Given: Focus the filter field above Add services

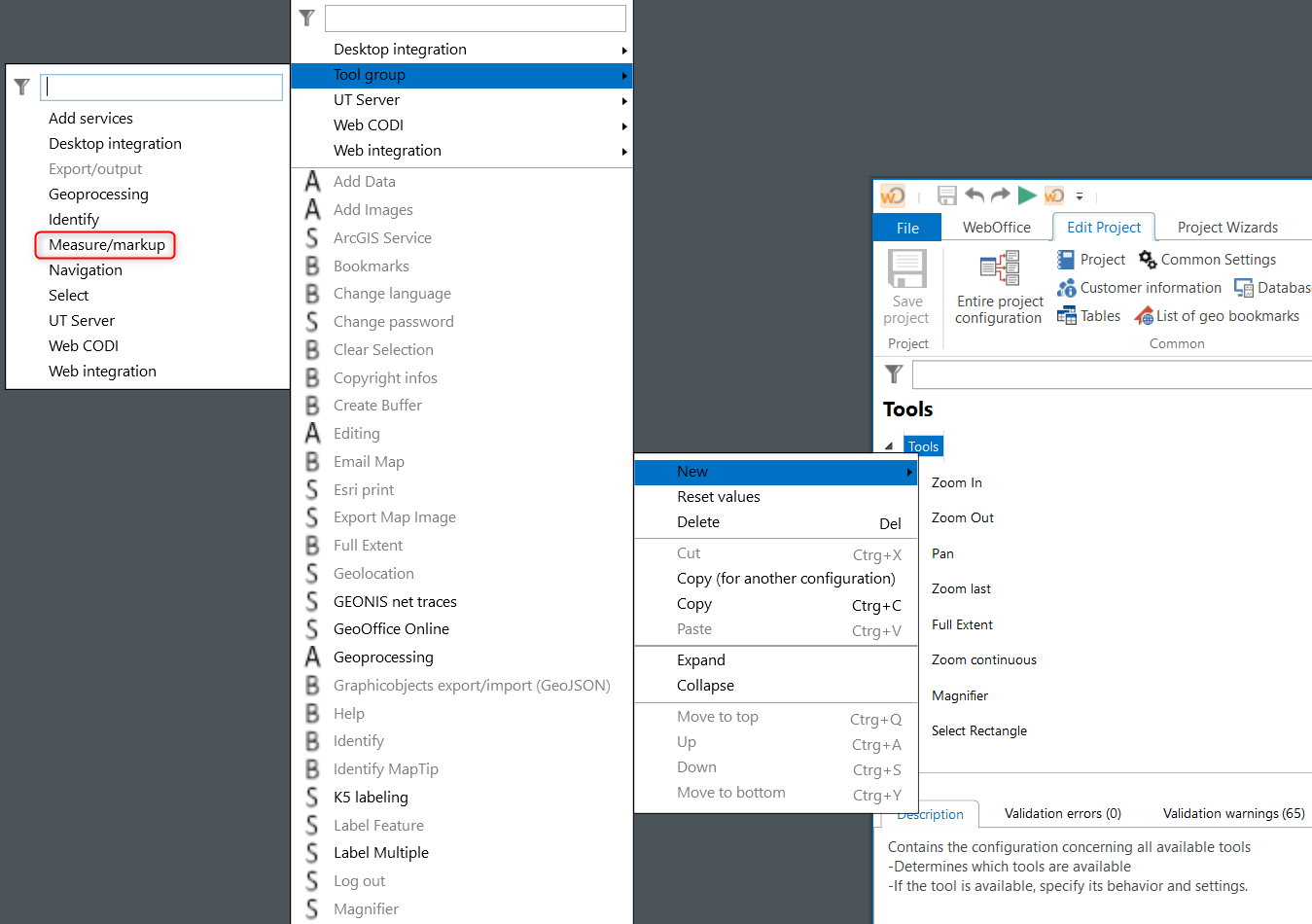Looking at the screenshot, I should (161, 87).
